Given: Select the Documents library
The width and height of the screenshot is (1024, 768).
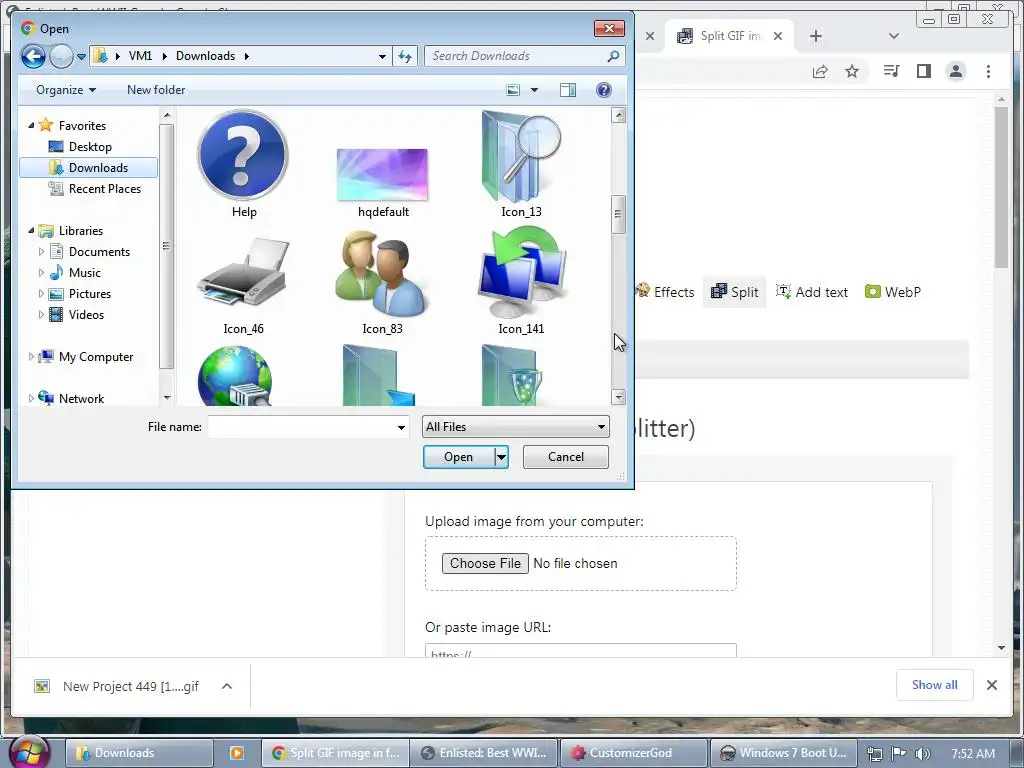Looking at the screenshot, I should pos(99,252).
